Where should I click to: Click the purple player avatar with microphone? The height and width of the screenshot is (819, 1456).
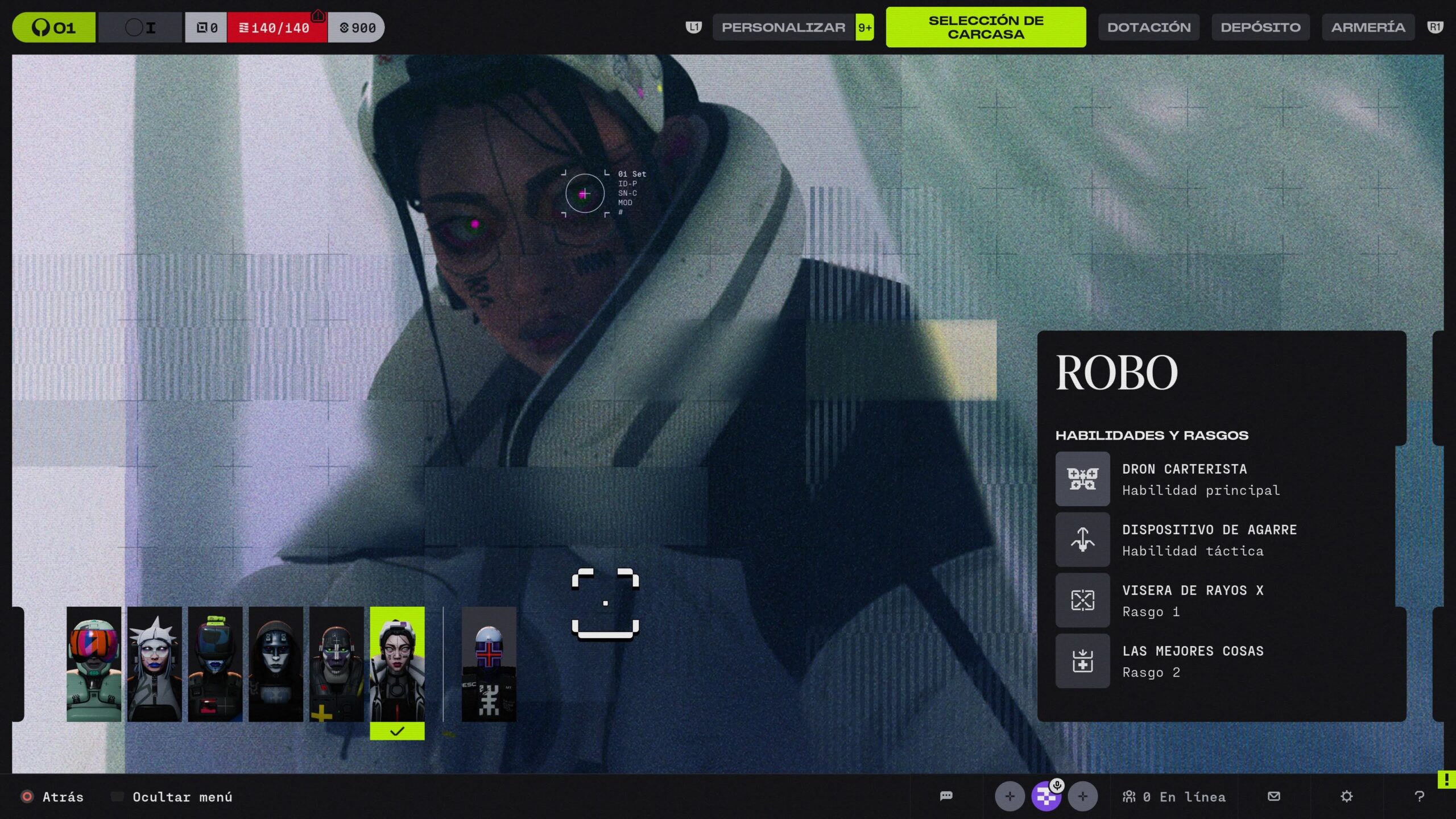[1046, 796]
